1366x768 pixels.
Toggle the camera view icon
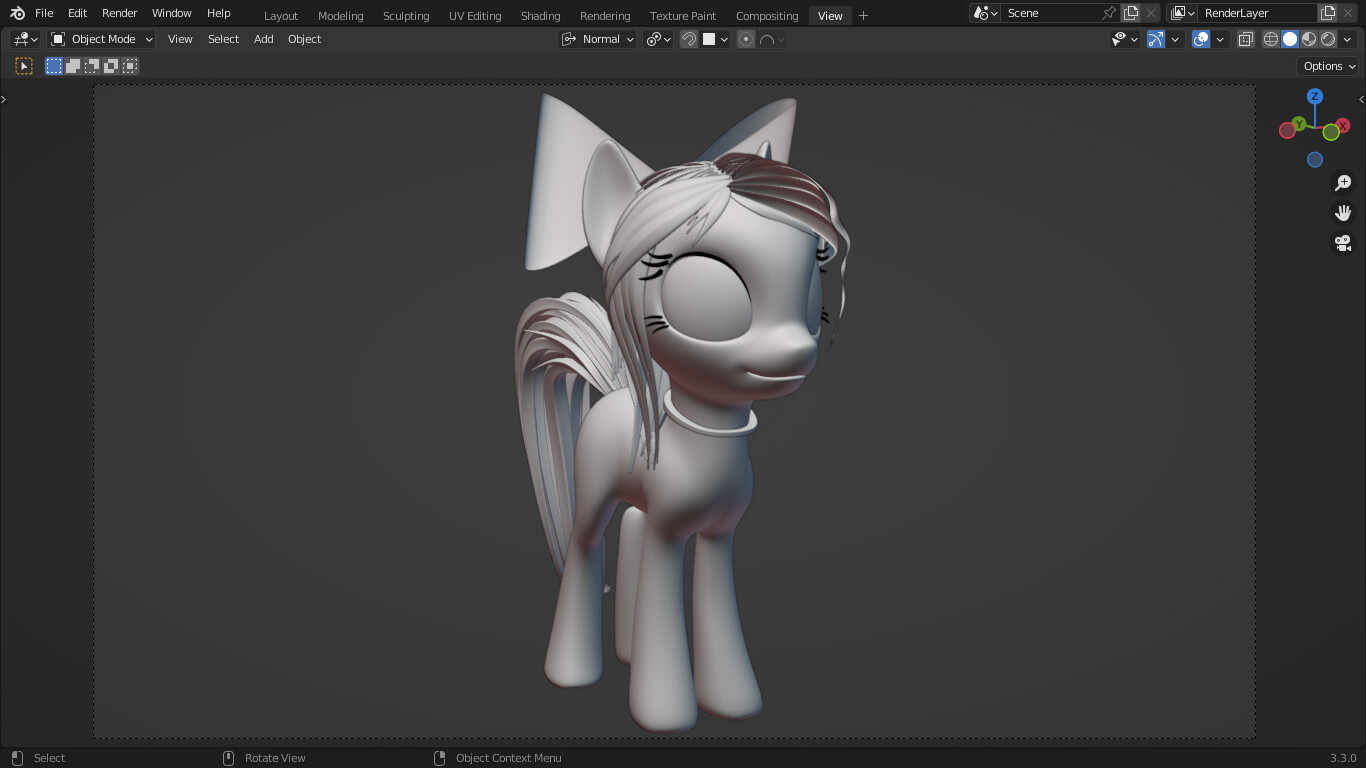[x=1343, y=243]
